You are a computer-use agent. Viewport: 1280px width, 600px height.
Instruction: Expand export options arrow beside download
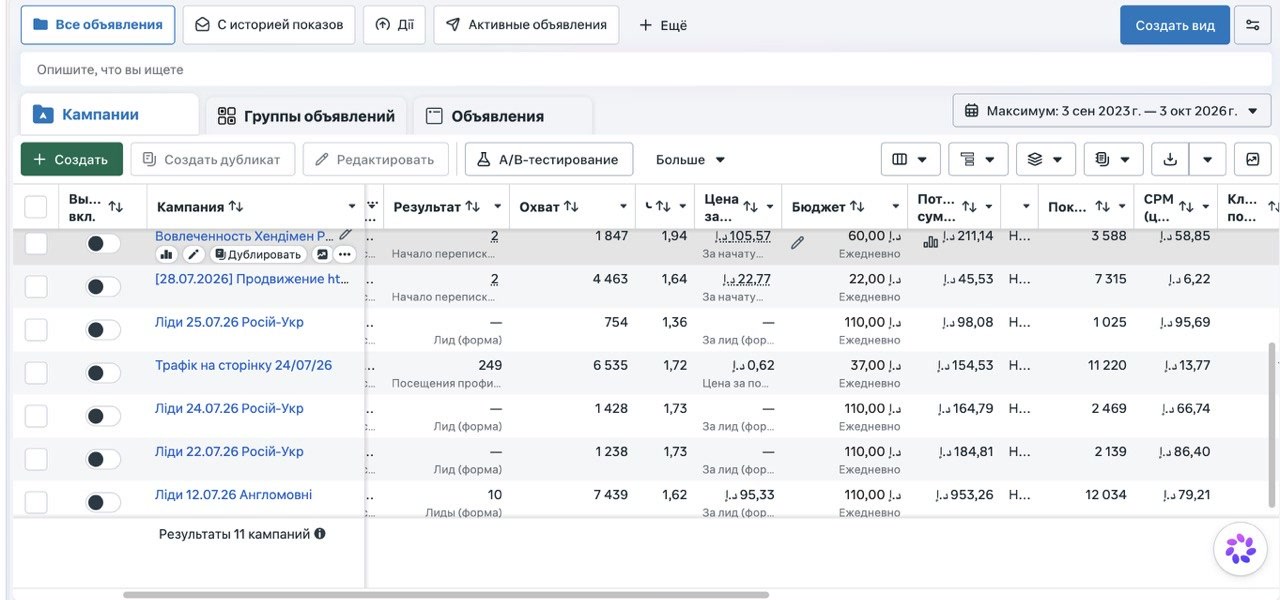(x=1208, y=159)
